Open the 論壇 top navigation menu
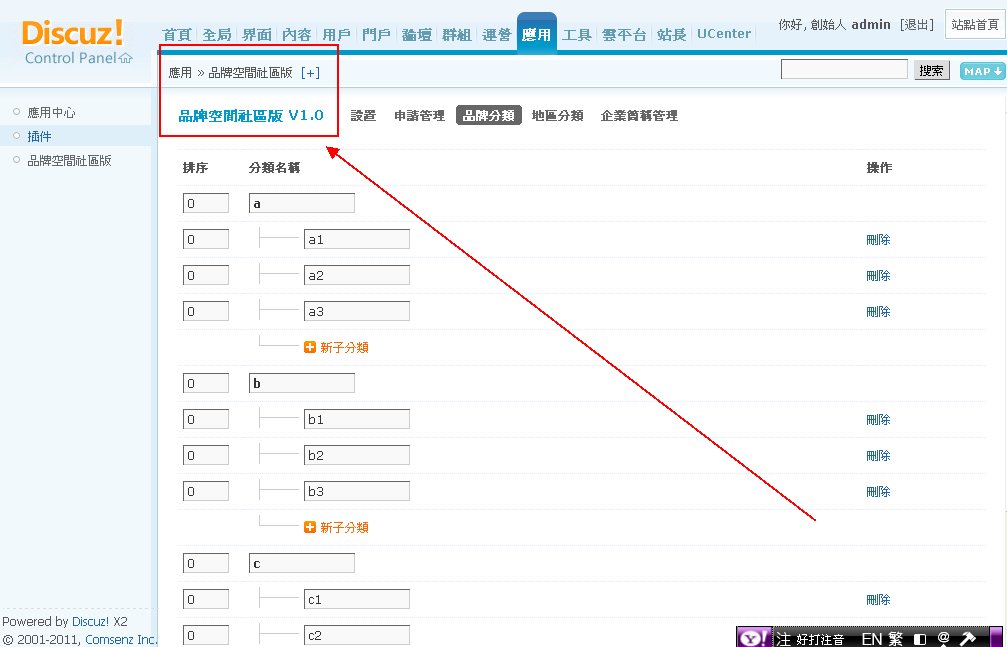 click(x=417, y=34)
